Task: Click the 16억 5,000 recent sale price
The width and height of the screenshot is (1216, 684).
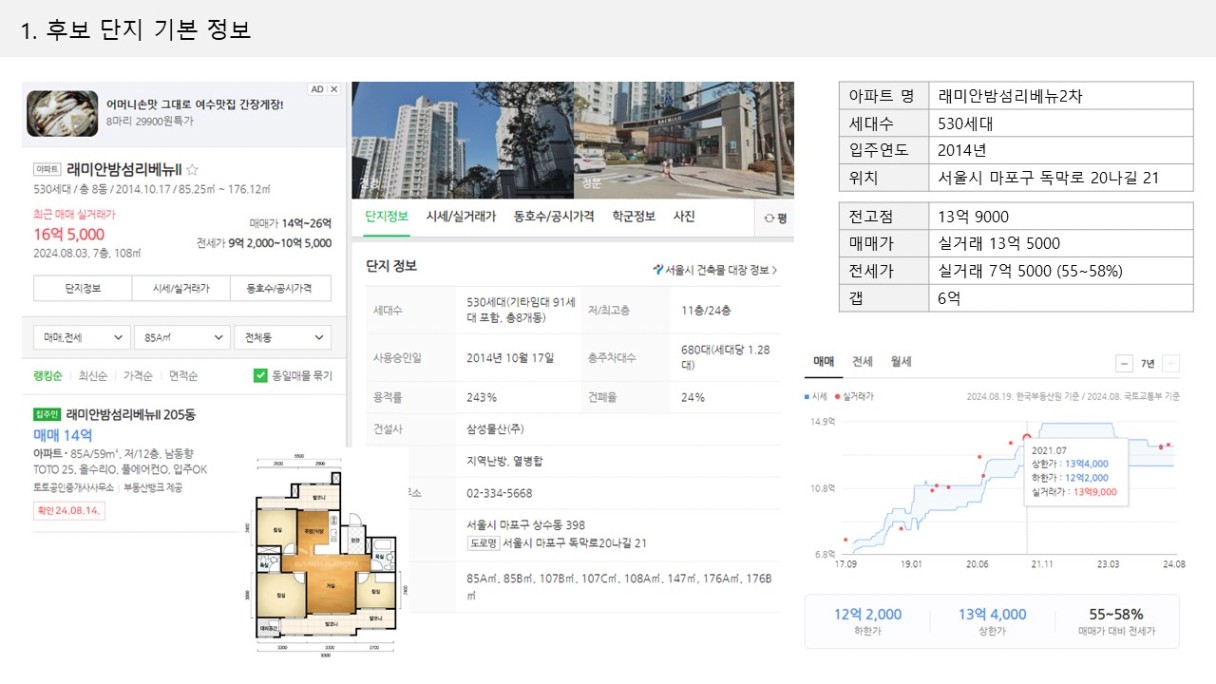Action: pos(69,234)
